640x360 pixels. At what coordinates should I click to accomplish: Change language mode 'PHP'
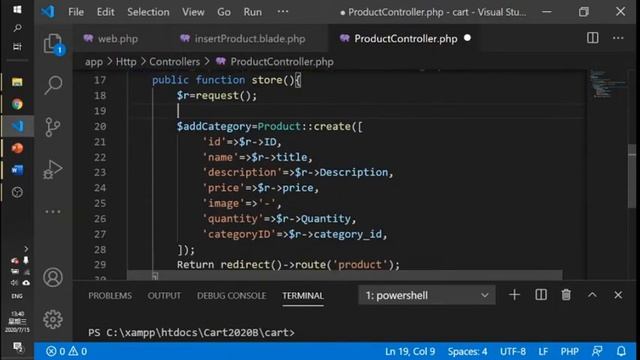[x=569, y=351]
